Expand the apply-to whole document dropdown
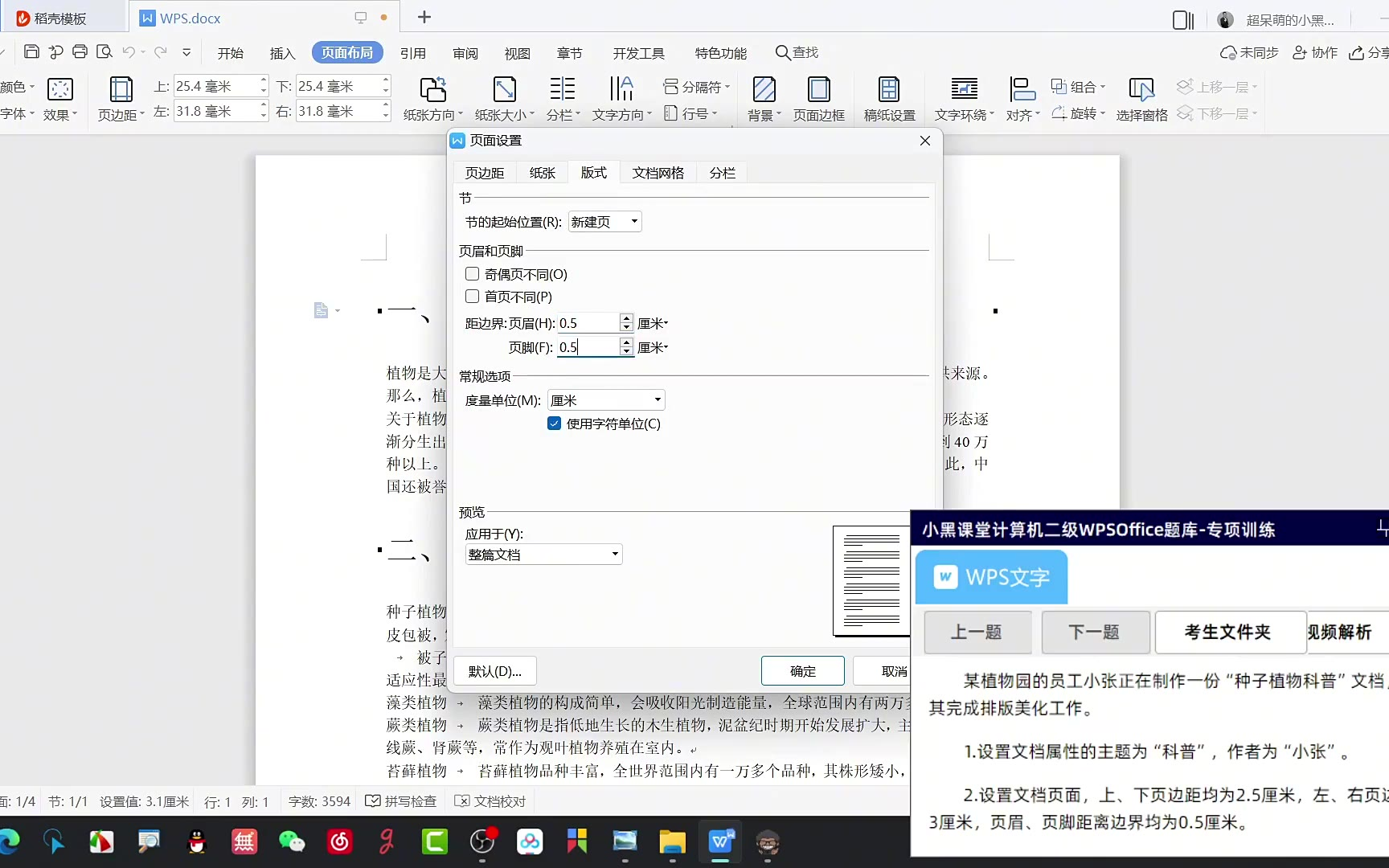 [543, 555]
